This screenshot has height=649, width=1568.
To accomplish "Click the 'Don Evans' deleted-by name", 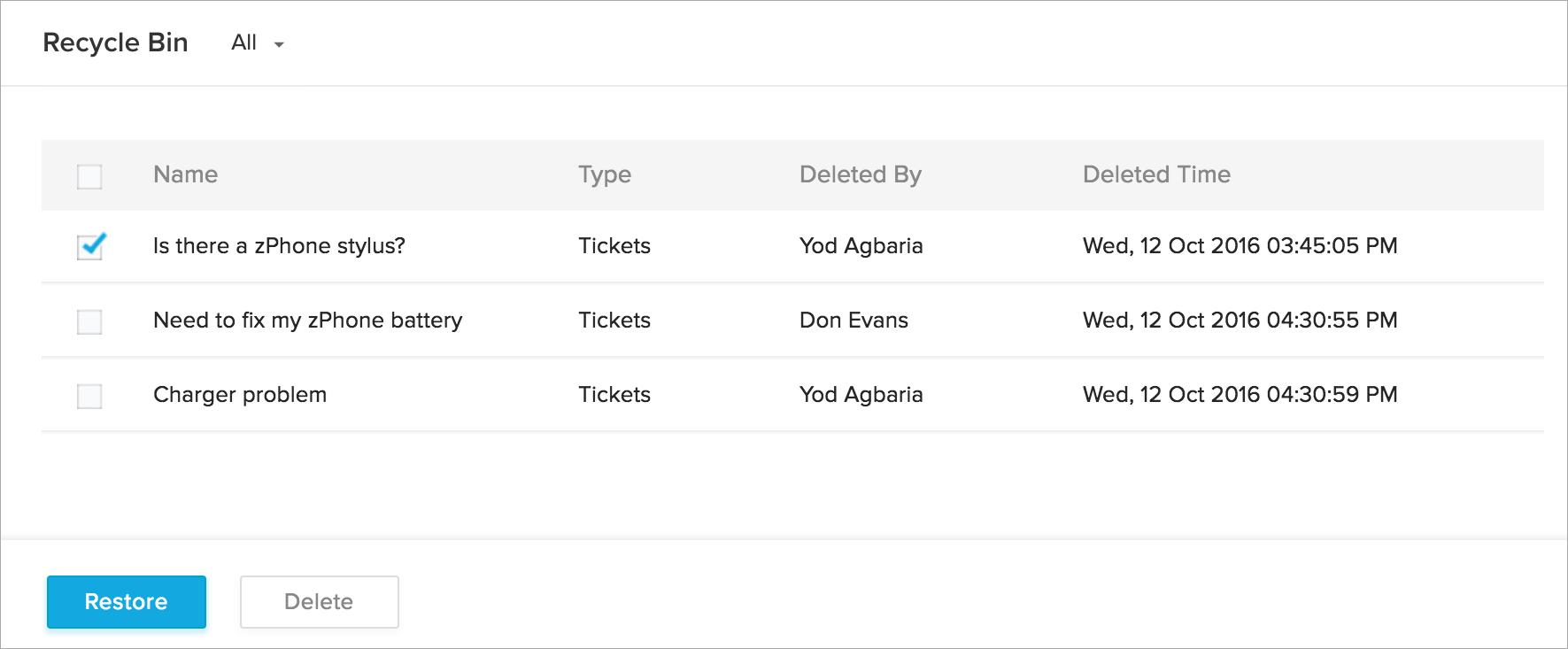I will point(854,321).
